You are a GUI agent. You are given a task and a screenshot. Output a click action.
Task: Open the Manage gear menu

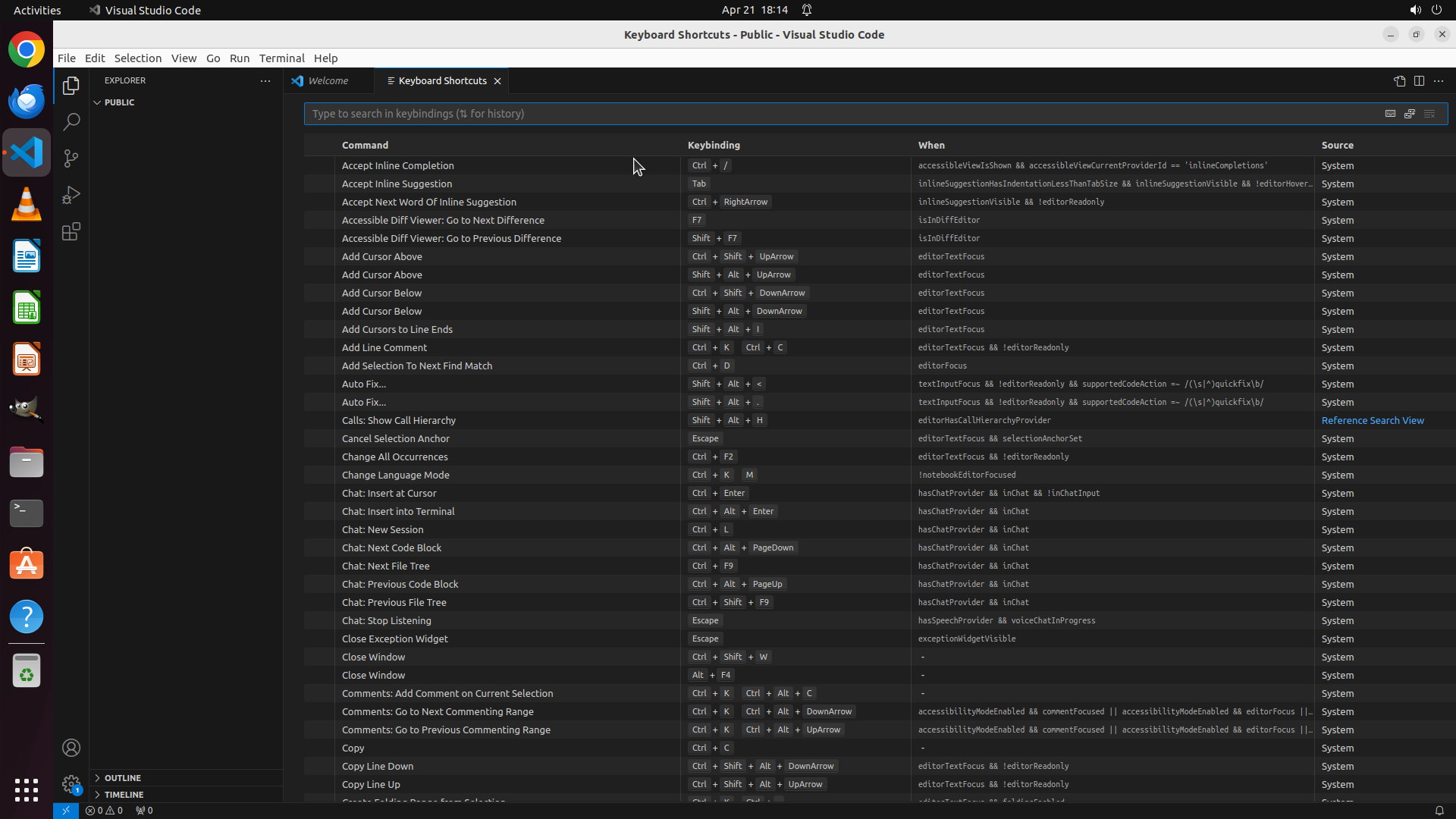[71, 784]
